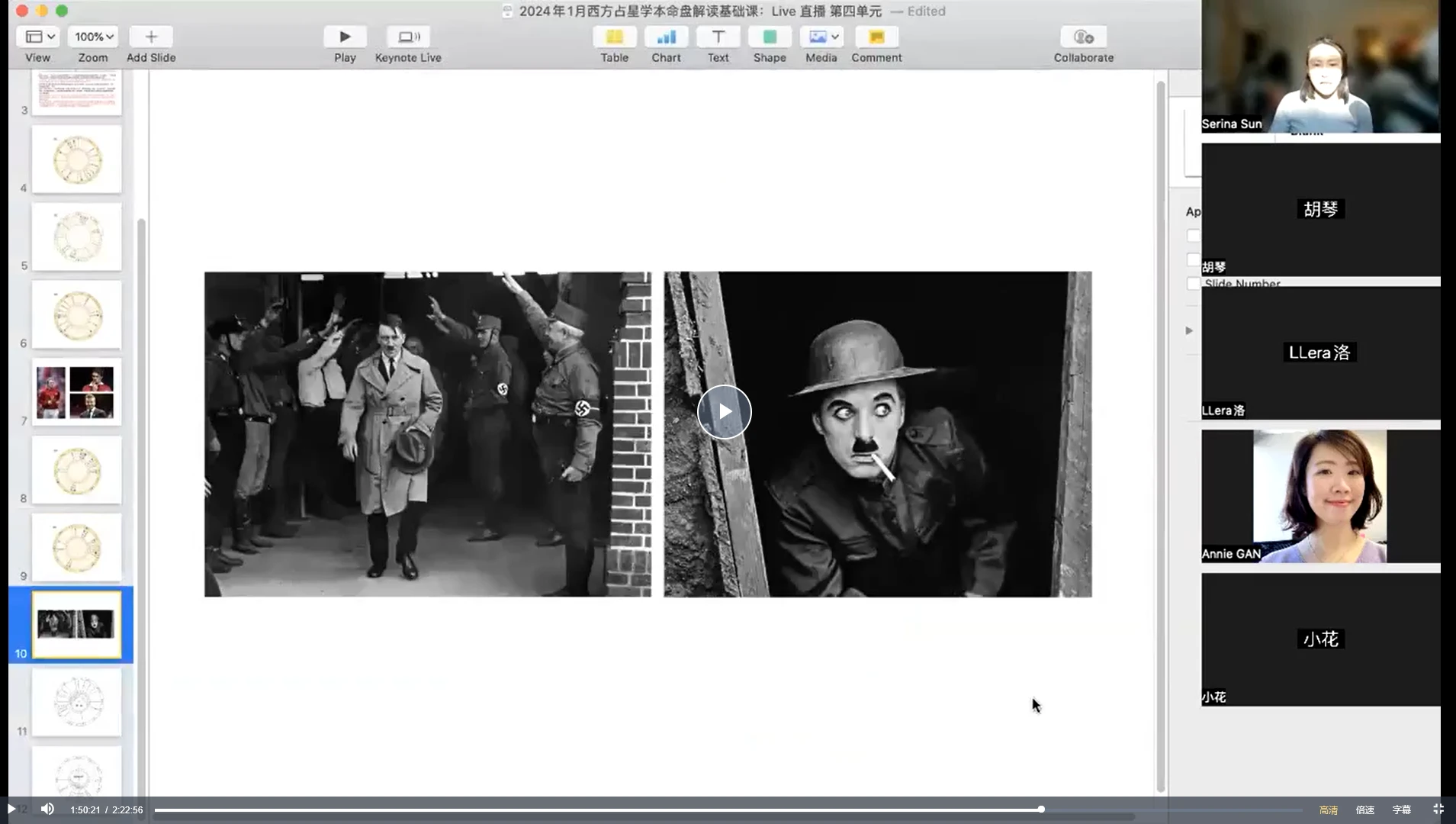Change video quality with 高清 button
Viewport: 1456px width, 824px height.
tap(1329, 810)
